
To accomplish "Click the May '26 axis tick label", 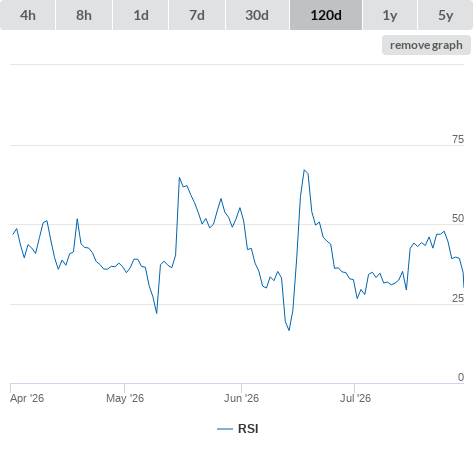I will tap(125, 398).
